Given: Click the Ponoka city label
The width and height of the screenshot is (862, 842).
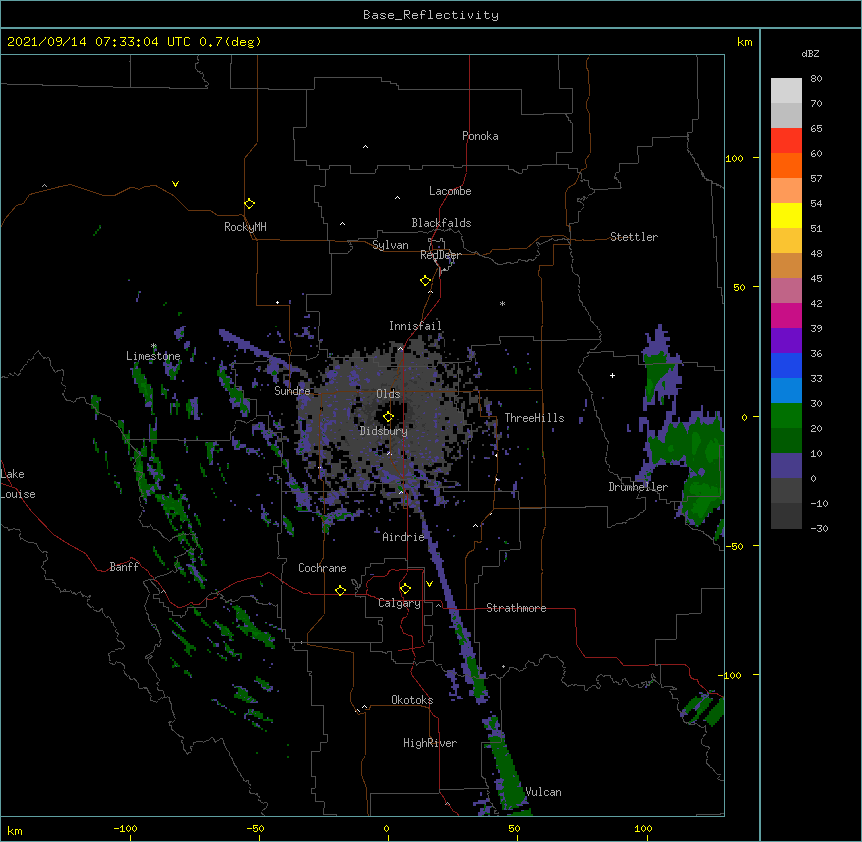Looking at the screenshot, I should pyautogui.click(x=480, y=136).
